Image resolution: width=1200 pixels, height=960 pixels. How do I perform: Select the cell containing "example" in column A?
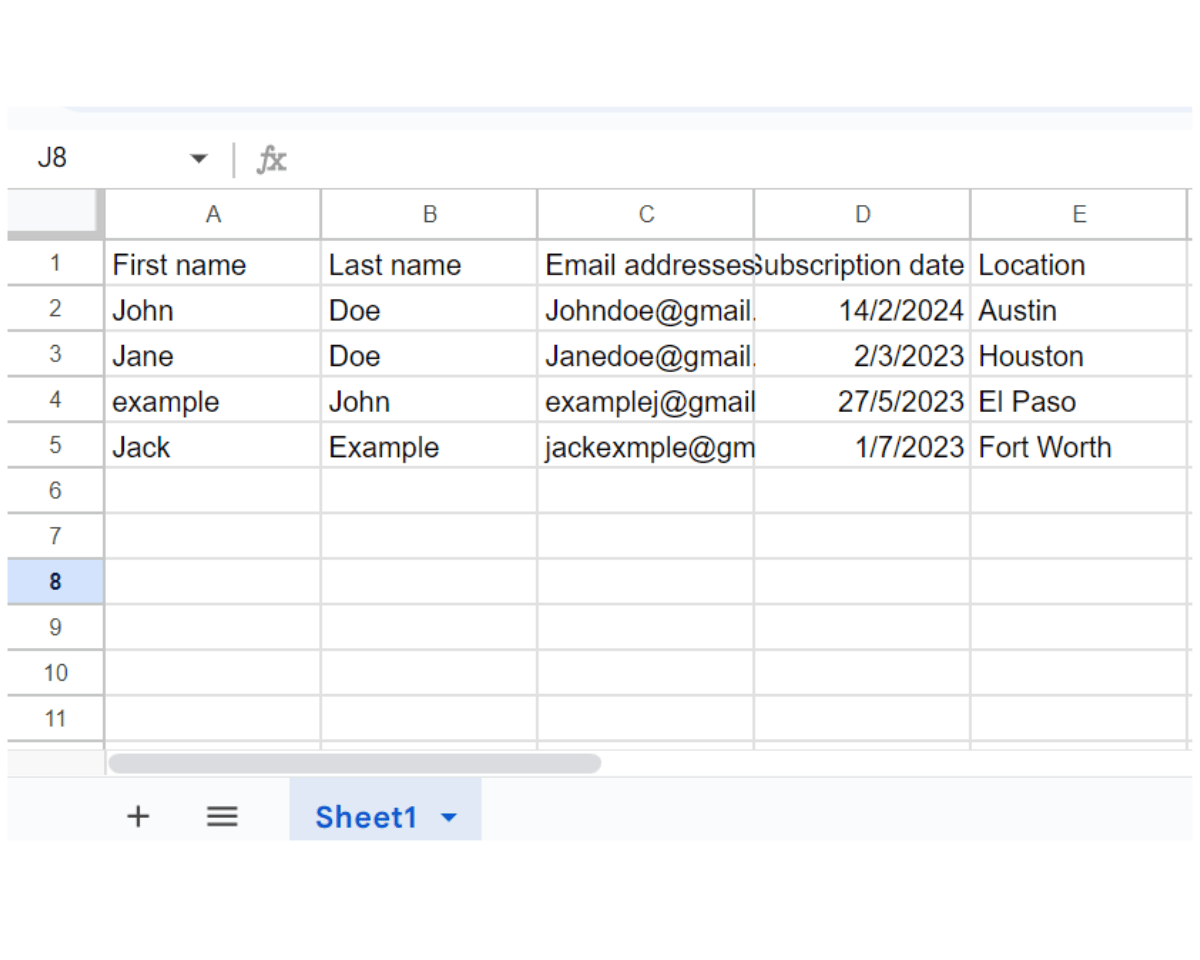[213, 400]
